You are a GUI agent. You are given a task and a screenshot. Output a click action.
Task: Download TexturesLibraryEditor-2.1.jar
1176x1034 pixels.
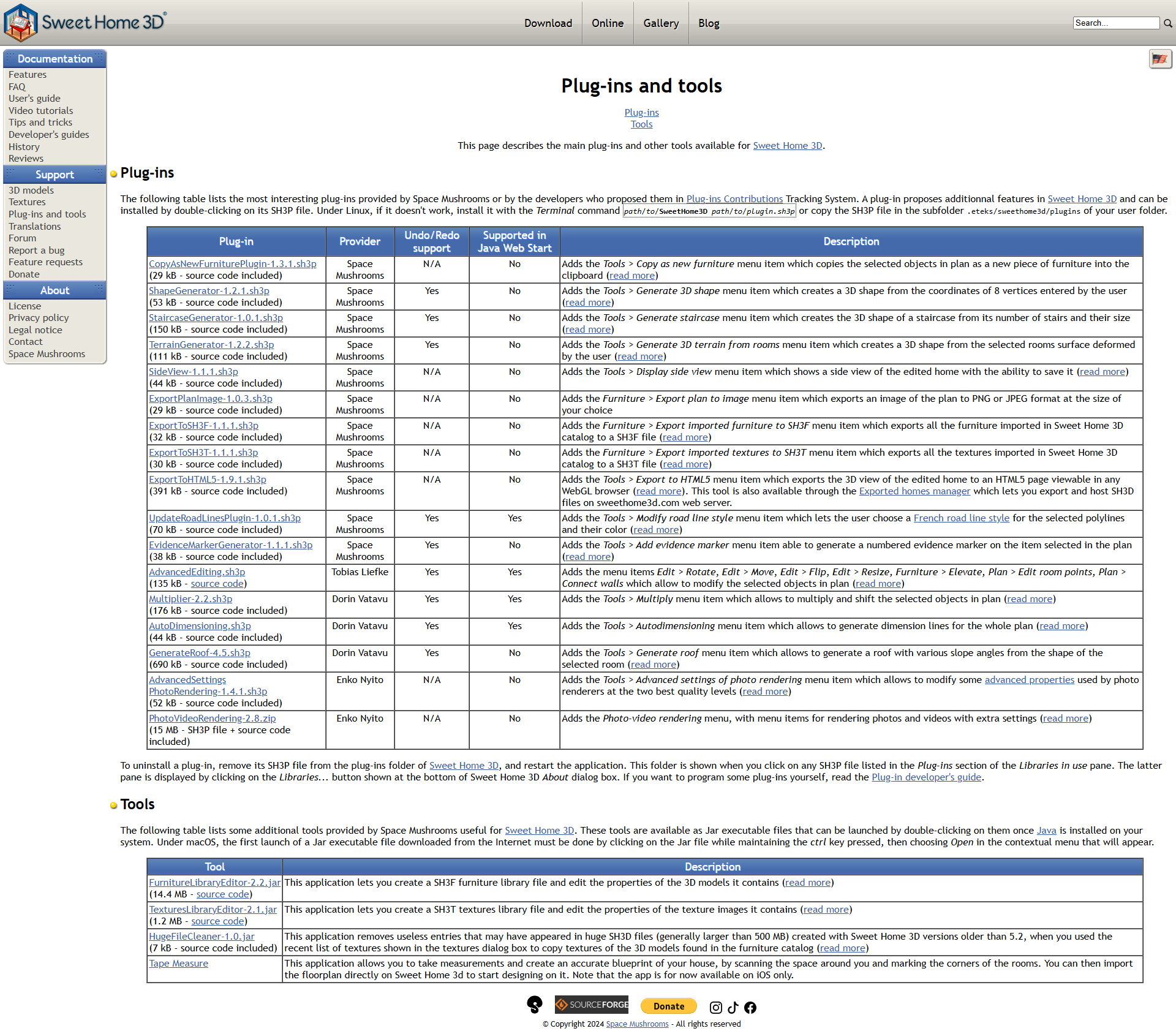tap(213, 909)
